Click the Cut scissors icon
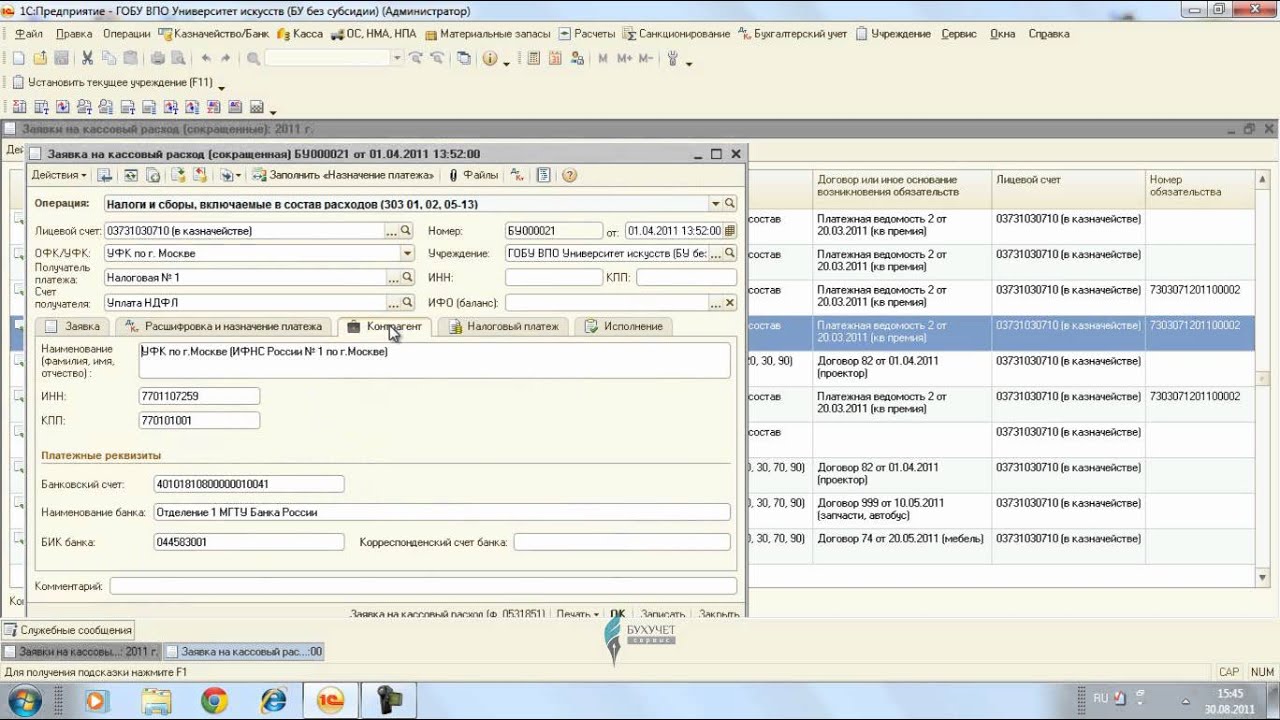This screenshot has width=1280, height=720. (87, 58)
